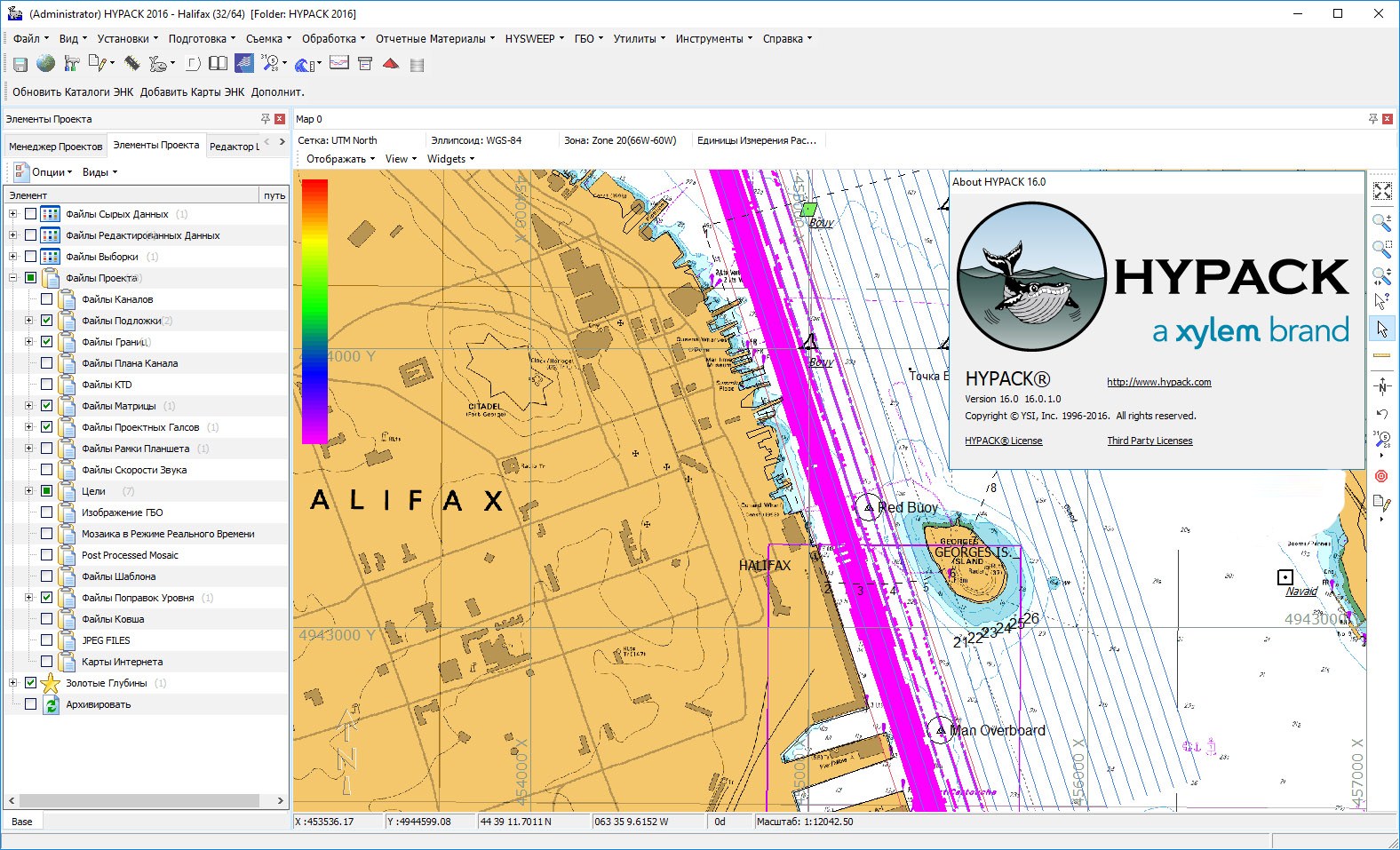
Task: Open the http://www.hypack.com link
Action: pyautogui.click(x=1158, y=382)
